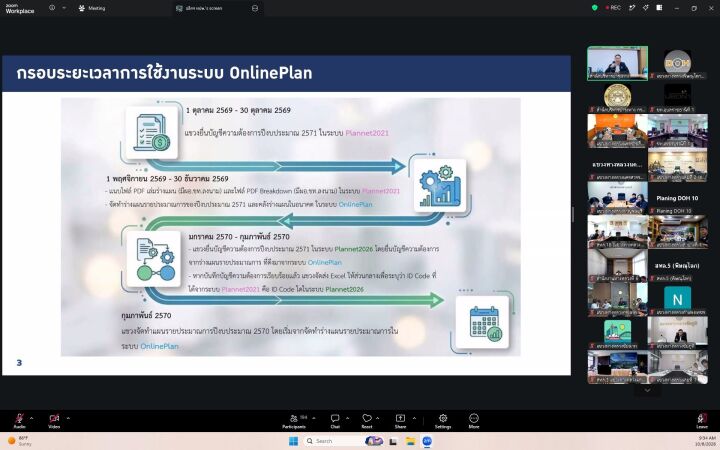Click slide page number 3

[19, 363]
